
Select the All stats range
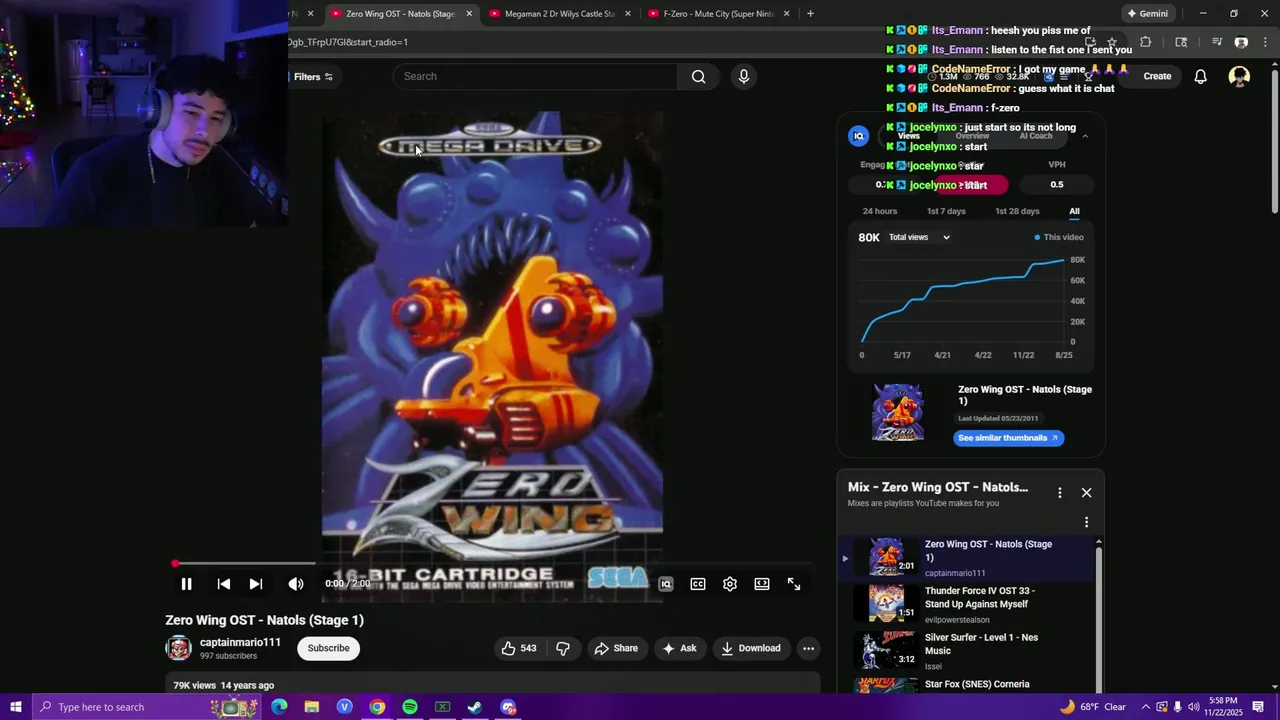coord(1074,211)
